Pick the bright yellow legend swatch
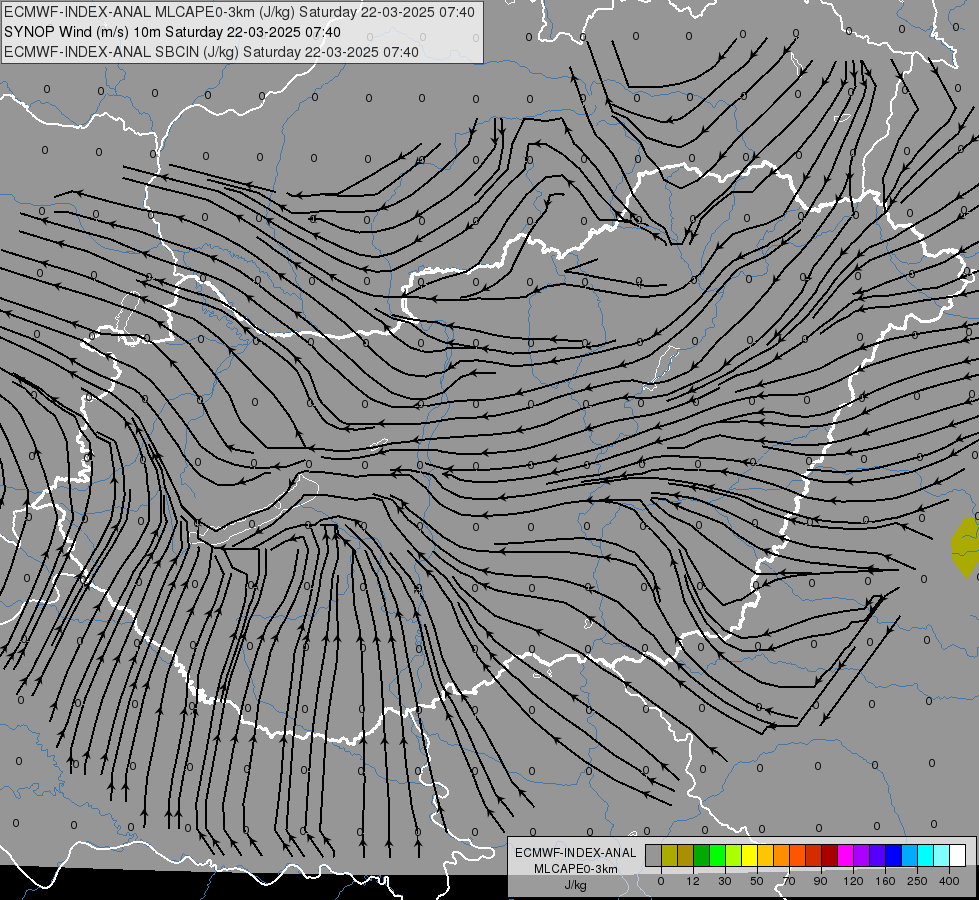Screen dimensions: 979x900 750,855
